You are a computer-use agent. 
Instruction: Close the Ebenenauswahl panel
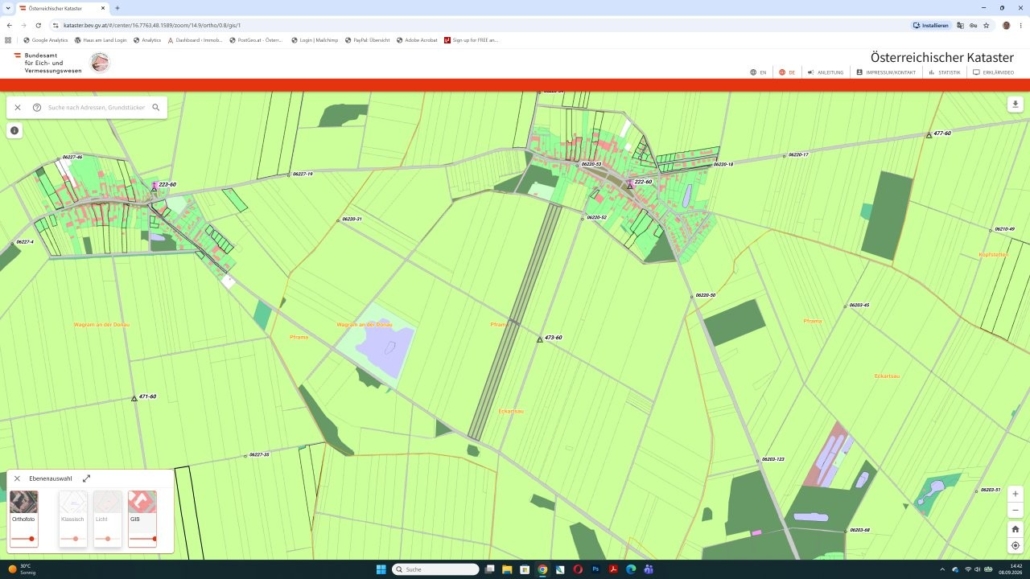pos(17,478)
